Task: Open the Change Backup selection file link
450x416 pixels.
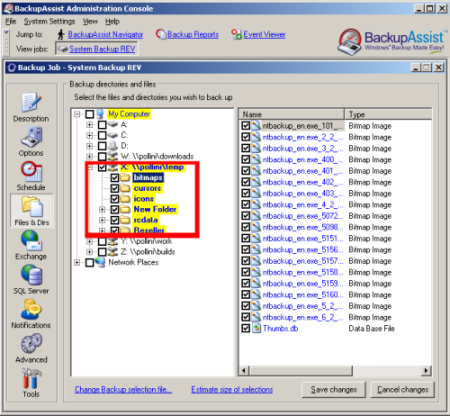Action: pyautogui.click(x=123, y=389)
